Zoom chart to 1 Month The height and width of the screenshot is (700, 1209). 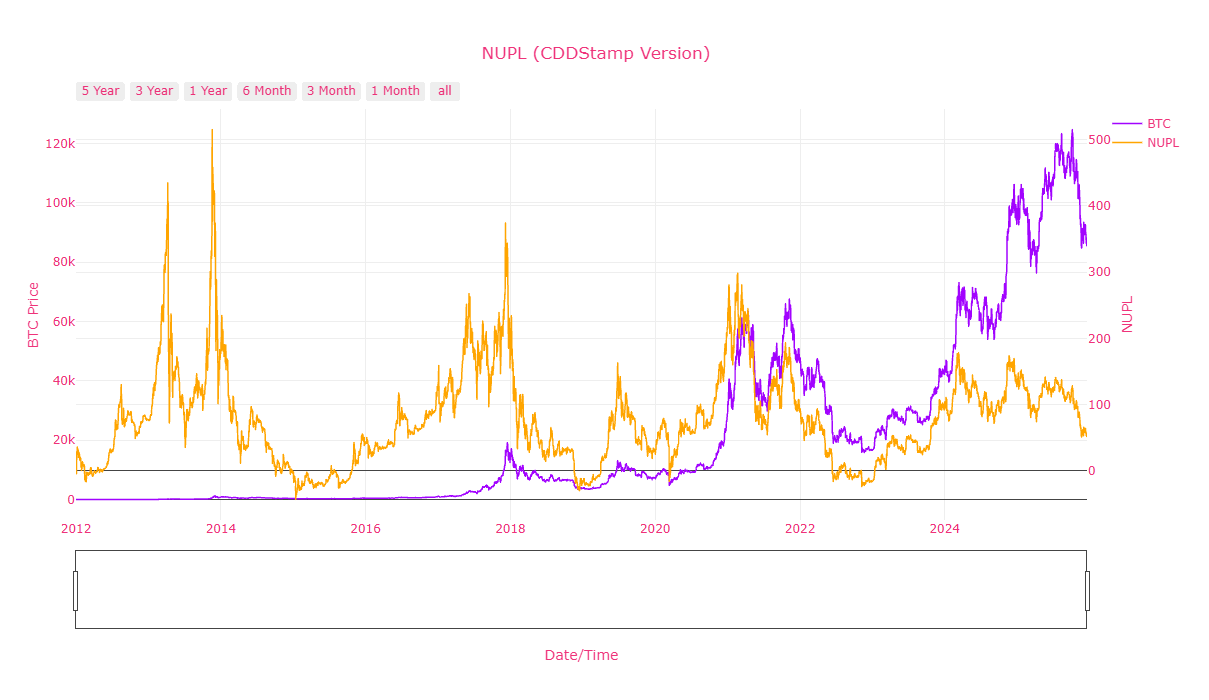coord(395,91)
